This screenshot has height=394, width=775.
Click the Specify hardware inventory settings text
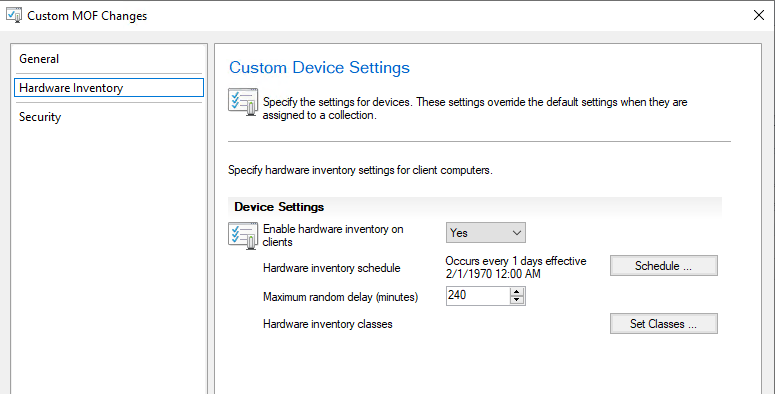(360, 171)
